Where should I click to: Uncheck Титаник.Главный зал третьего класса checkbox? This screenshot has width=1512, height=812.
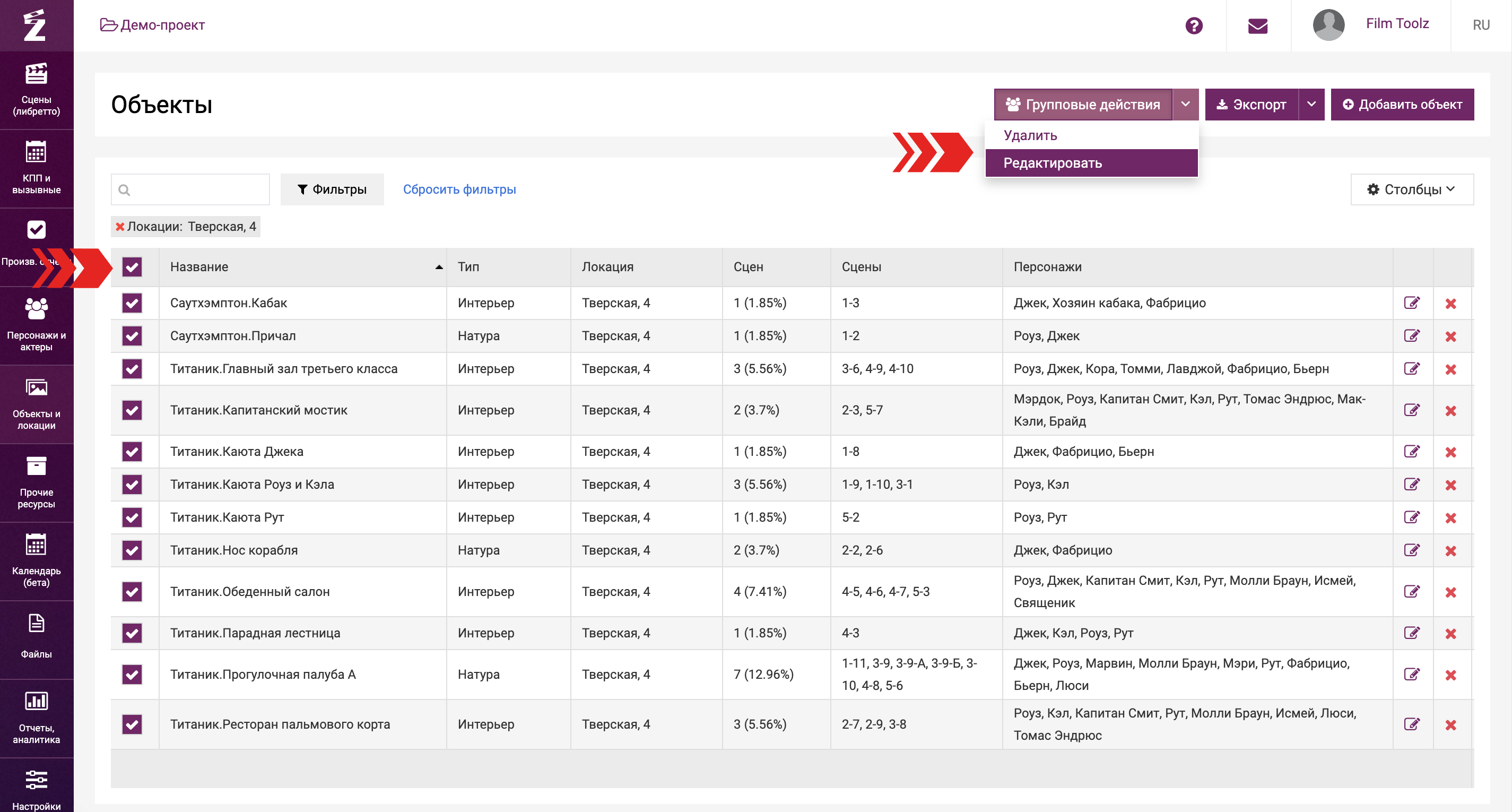pos(132,369)
